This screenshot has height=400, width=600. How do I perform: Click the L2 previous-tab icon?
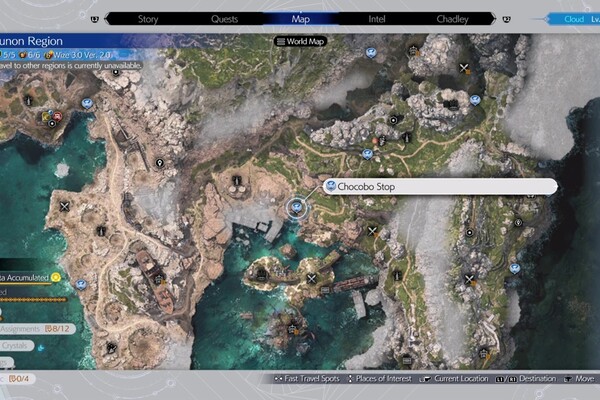tap(95, 19)
